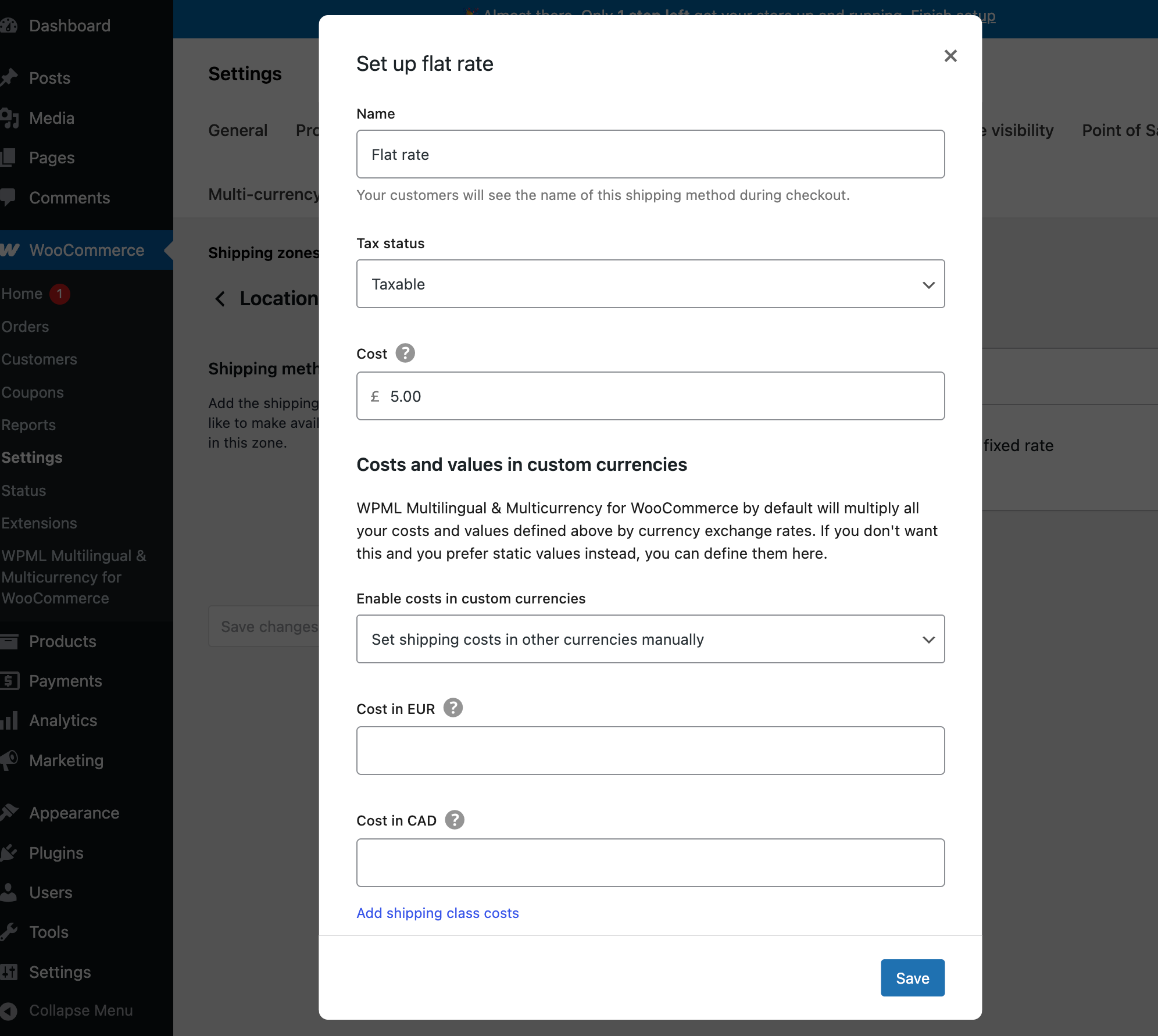
Task: Focus the Cost in EUR input
Action: [650, 751]
